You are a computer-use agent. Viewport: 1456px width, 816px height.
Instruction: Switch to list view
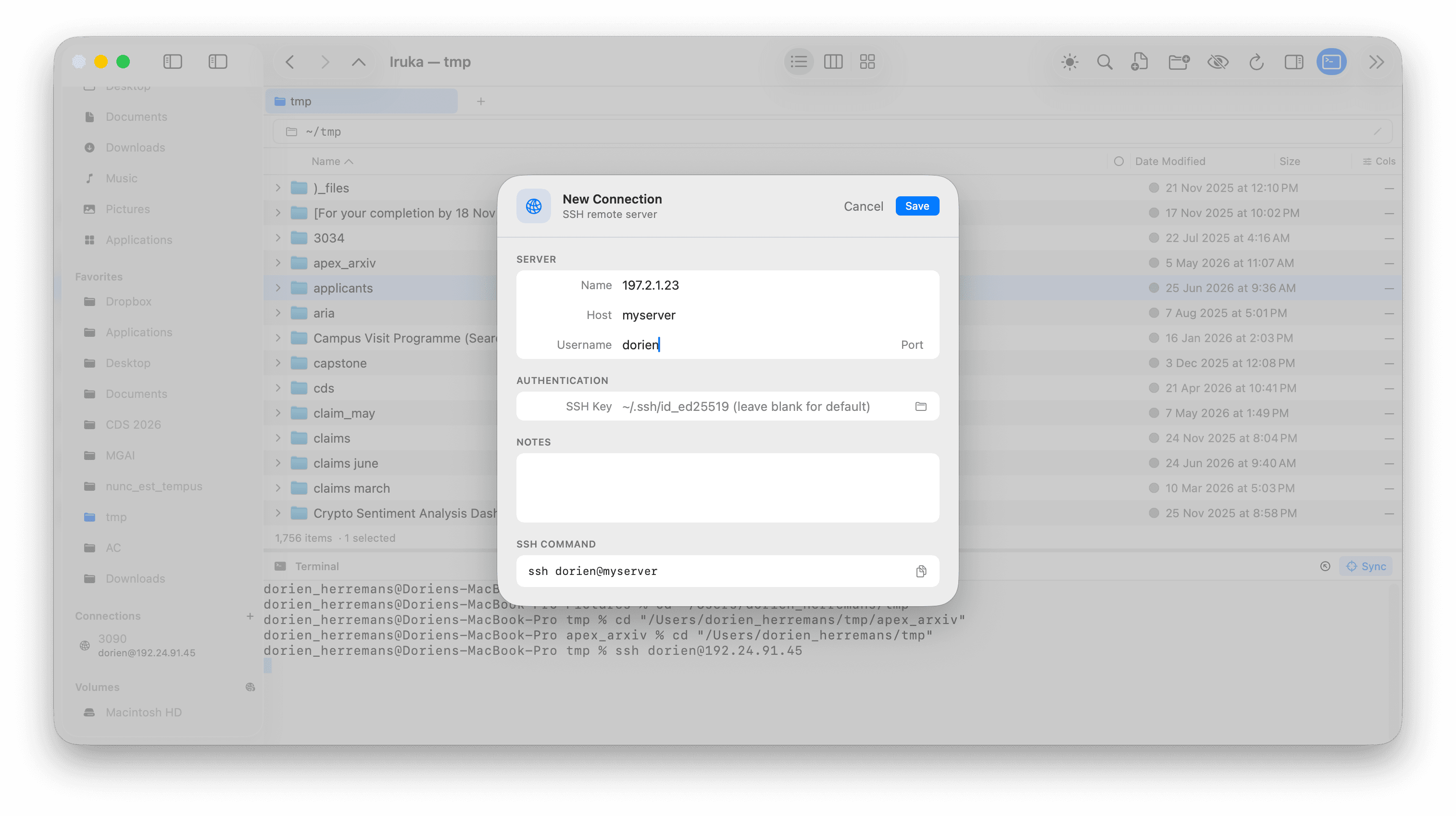798,62
